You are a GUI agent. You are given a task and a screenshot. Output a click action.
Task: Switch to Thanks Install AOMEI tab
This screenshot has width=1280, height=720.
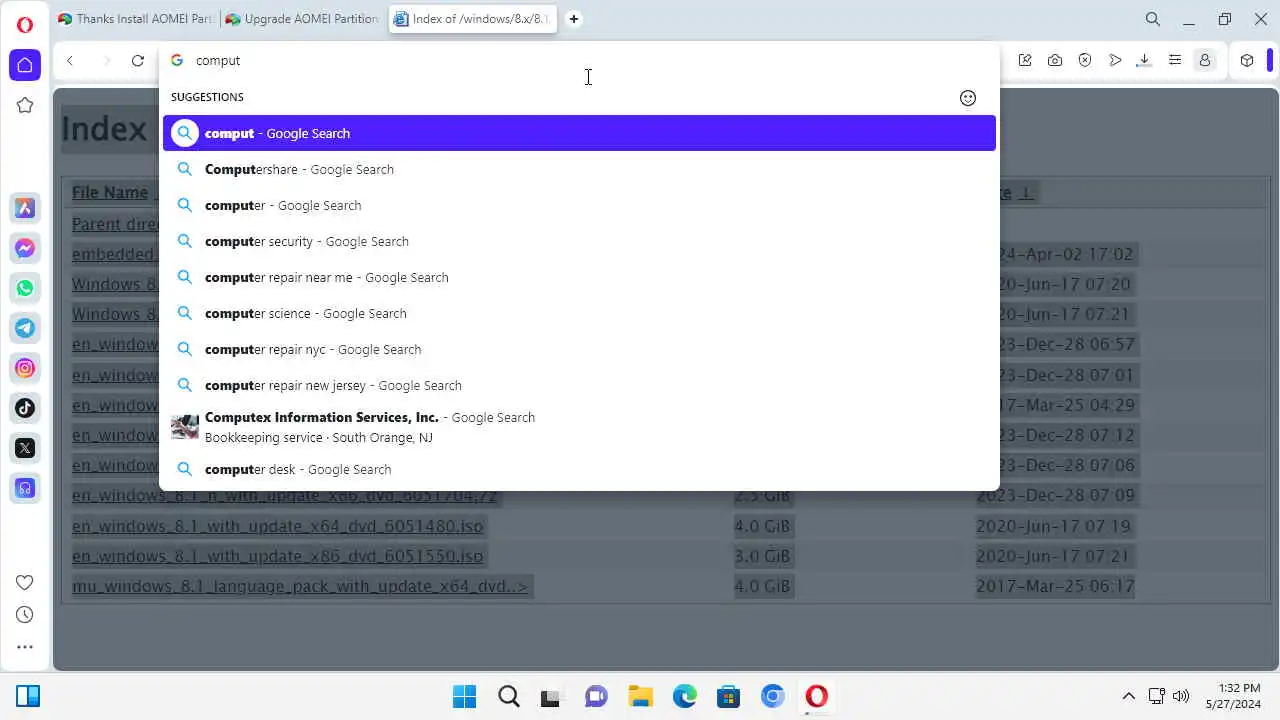[135, 19]
